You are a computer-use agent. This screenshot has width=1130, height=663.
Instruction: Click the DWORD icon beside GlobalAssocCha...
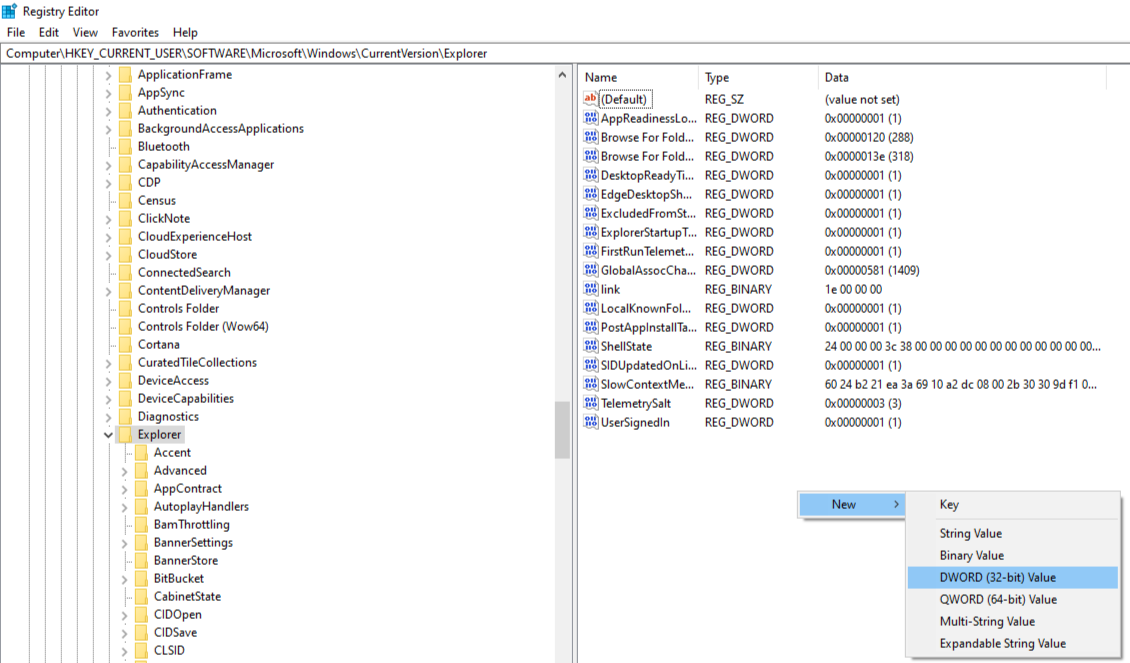[x=590, y=270]
